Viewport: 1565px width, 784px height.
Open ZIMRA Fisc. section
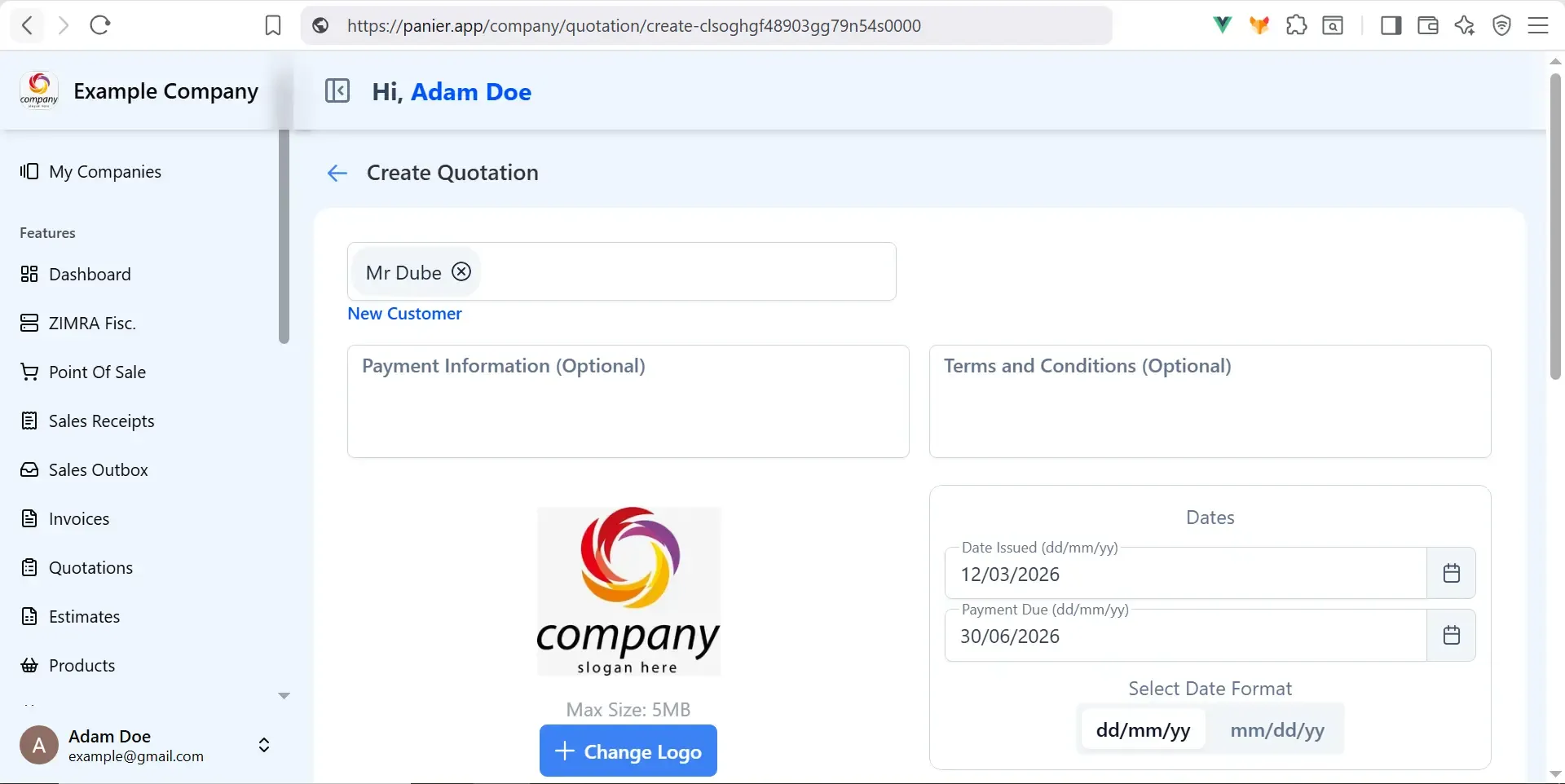coord(78,323)
